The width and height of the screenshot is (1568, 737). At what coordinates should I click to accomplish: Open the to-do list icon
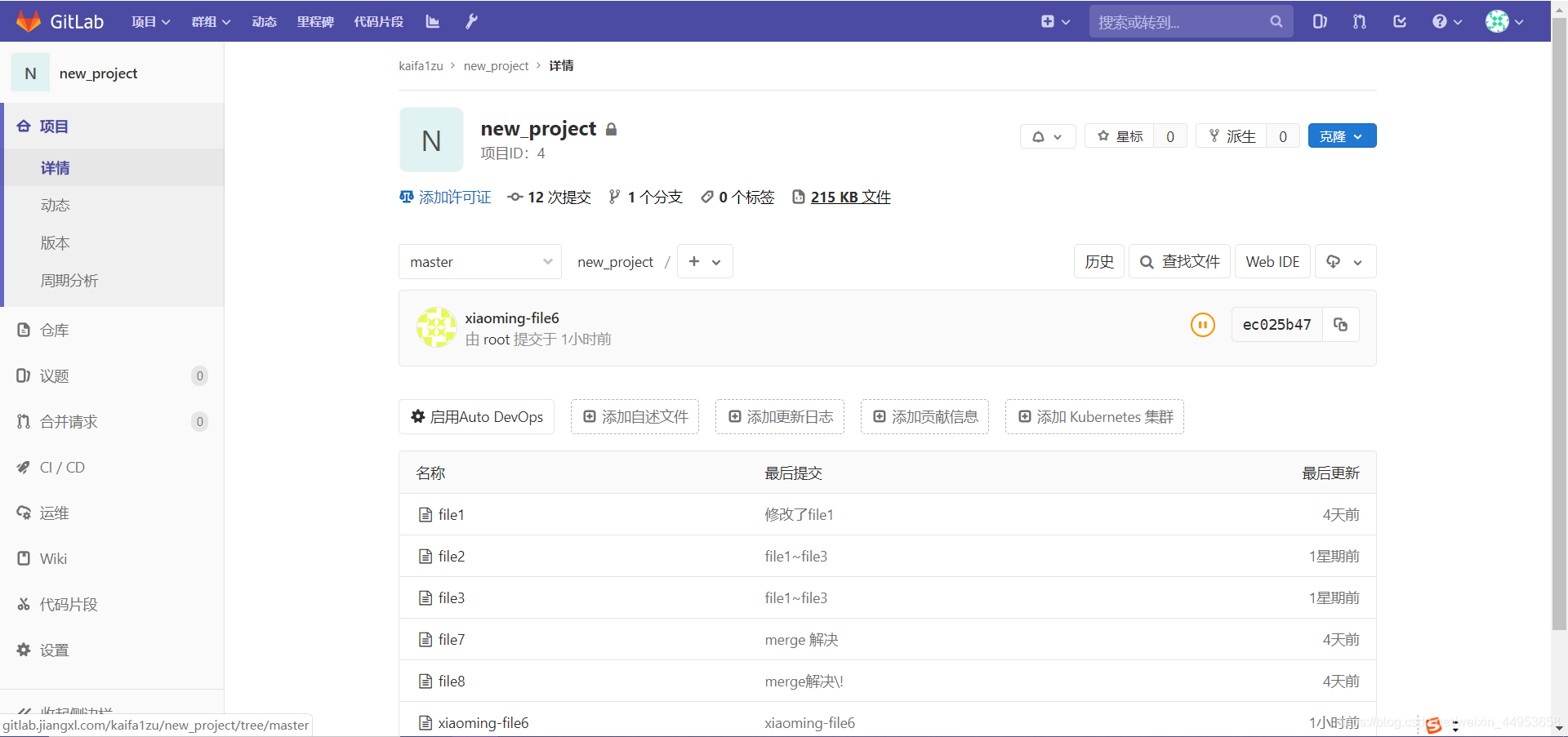(x=1400, y=22)
